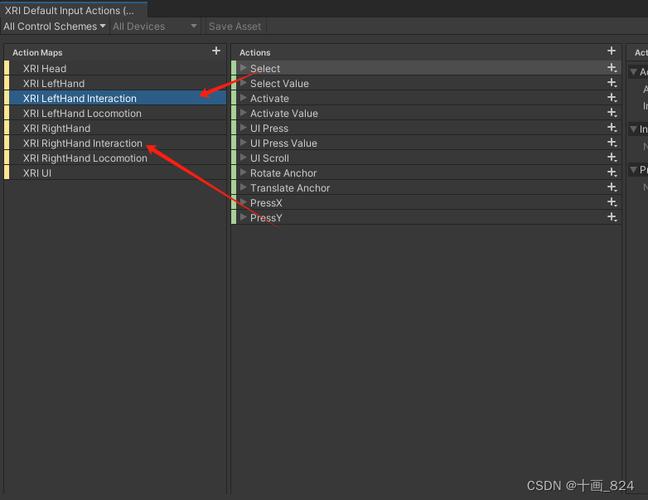Select XRI LeftHand action map
The image size is (648, 500).
[x=115, y=83]
